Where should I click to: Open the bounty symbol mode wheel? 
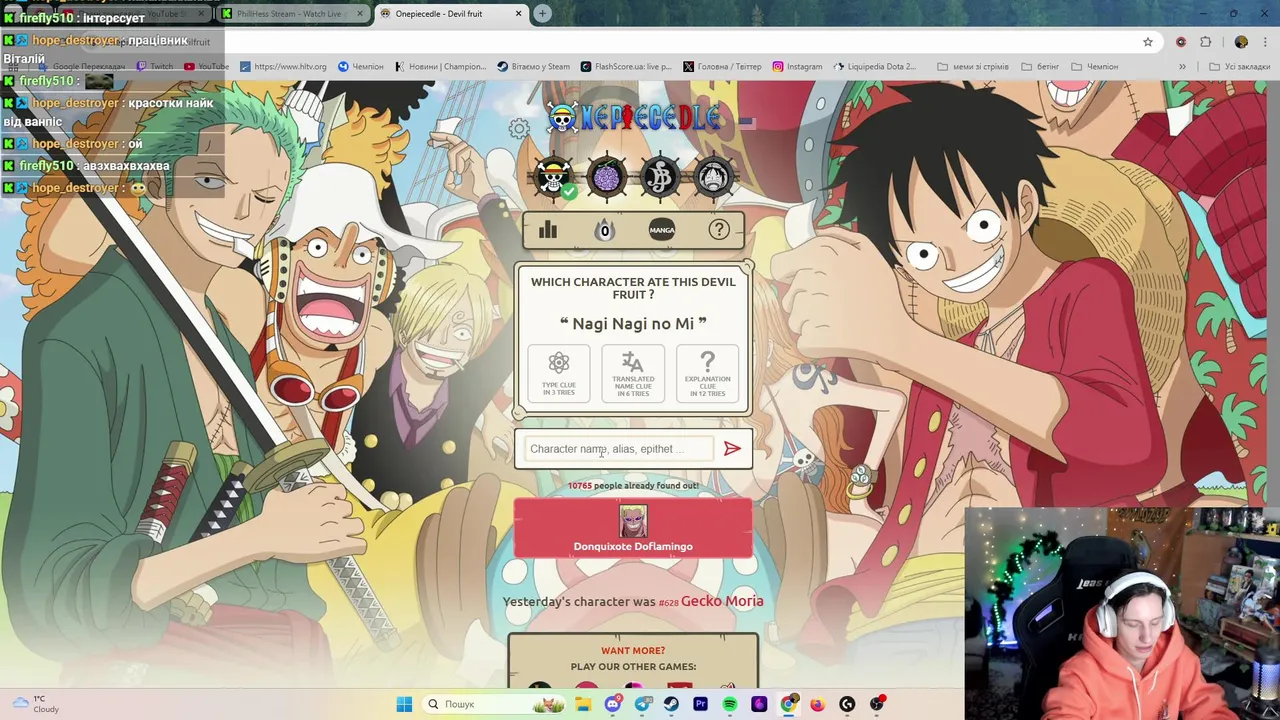[x=660, y=177]
